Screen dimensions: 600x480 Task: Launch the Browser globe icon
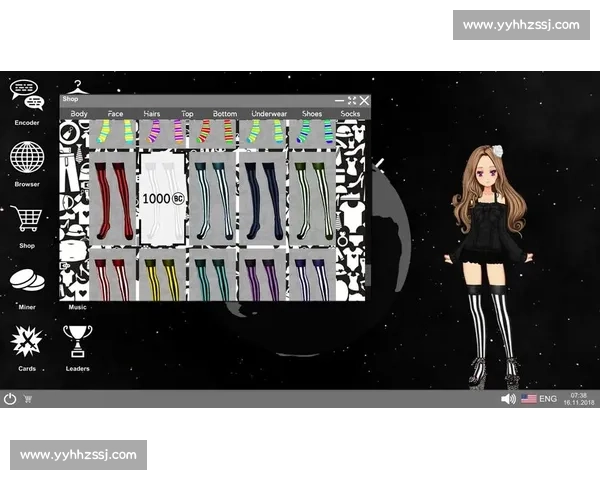click(27, 157)
